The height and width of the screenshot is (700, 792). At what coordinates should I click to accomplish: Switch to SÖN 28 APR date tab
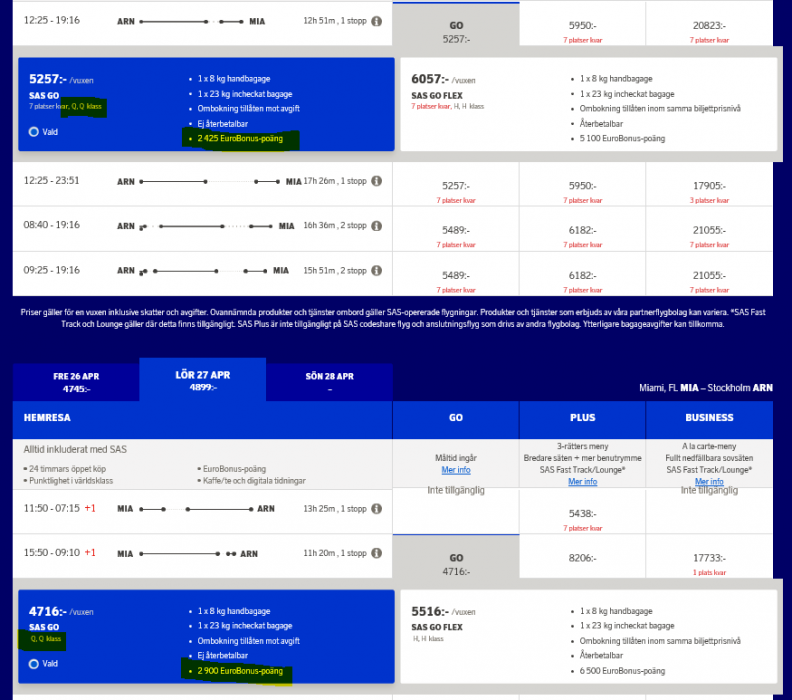pyautogui.click(x=329, y=382)
